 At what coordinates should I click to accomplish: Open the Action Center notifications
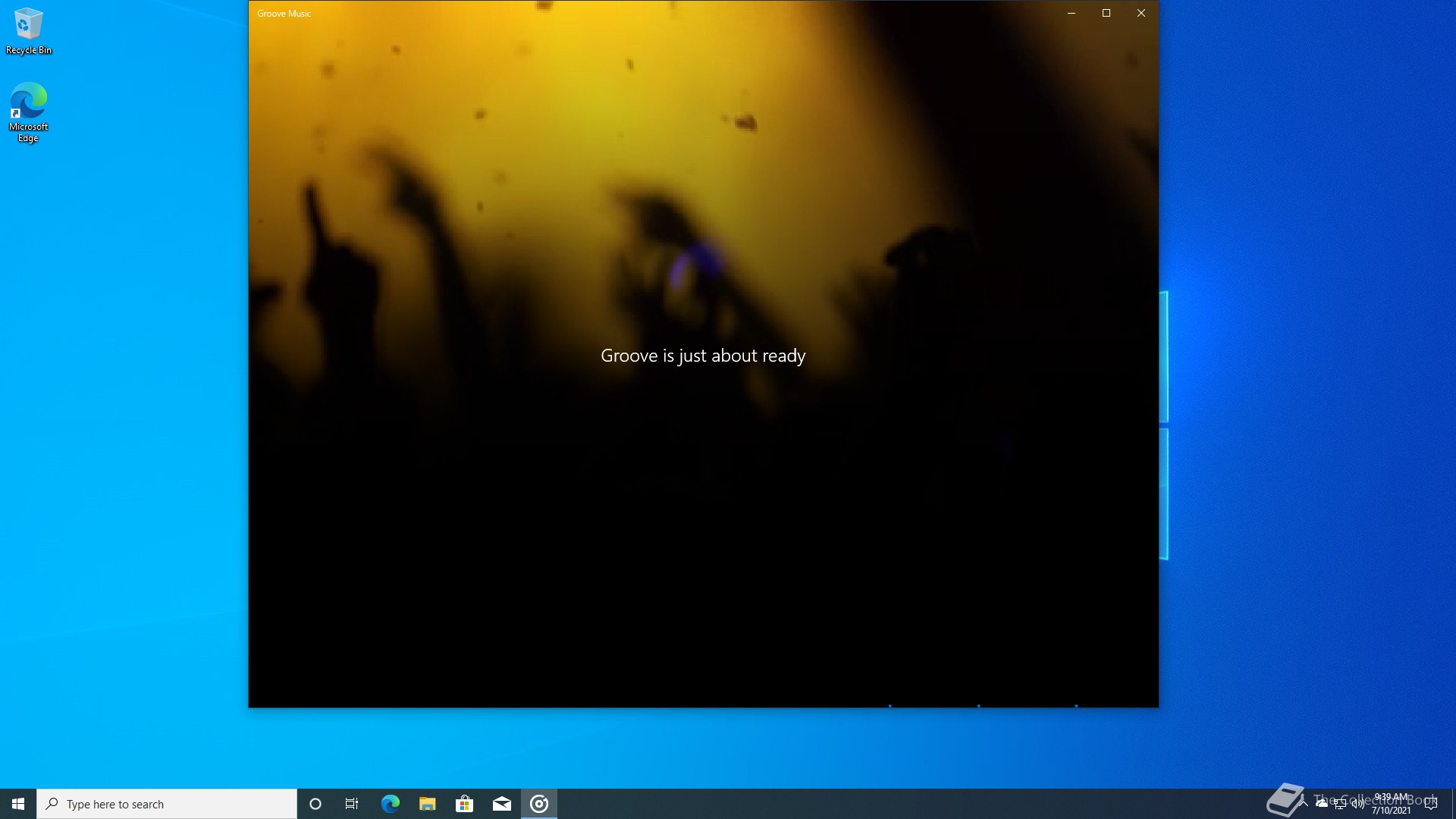point(1431,804)
